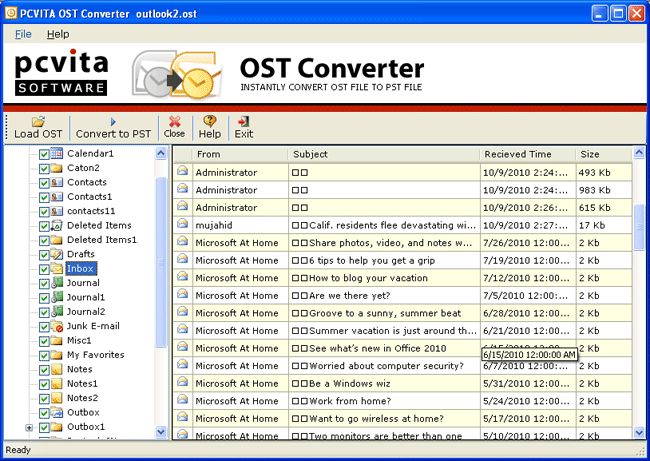This screenshot has width=650, height=461.
Task: Open the File menu
Action: tap(23, 34)
